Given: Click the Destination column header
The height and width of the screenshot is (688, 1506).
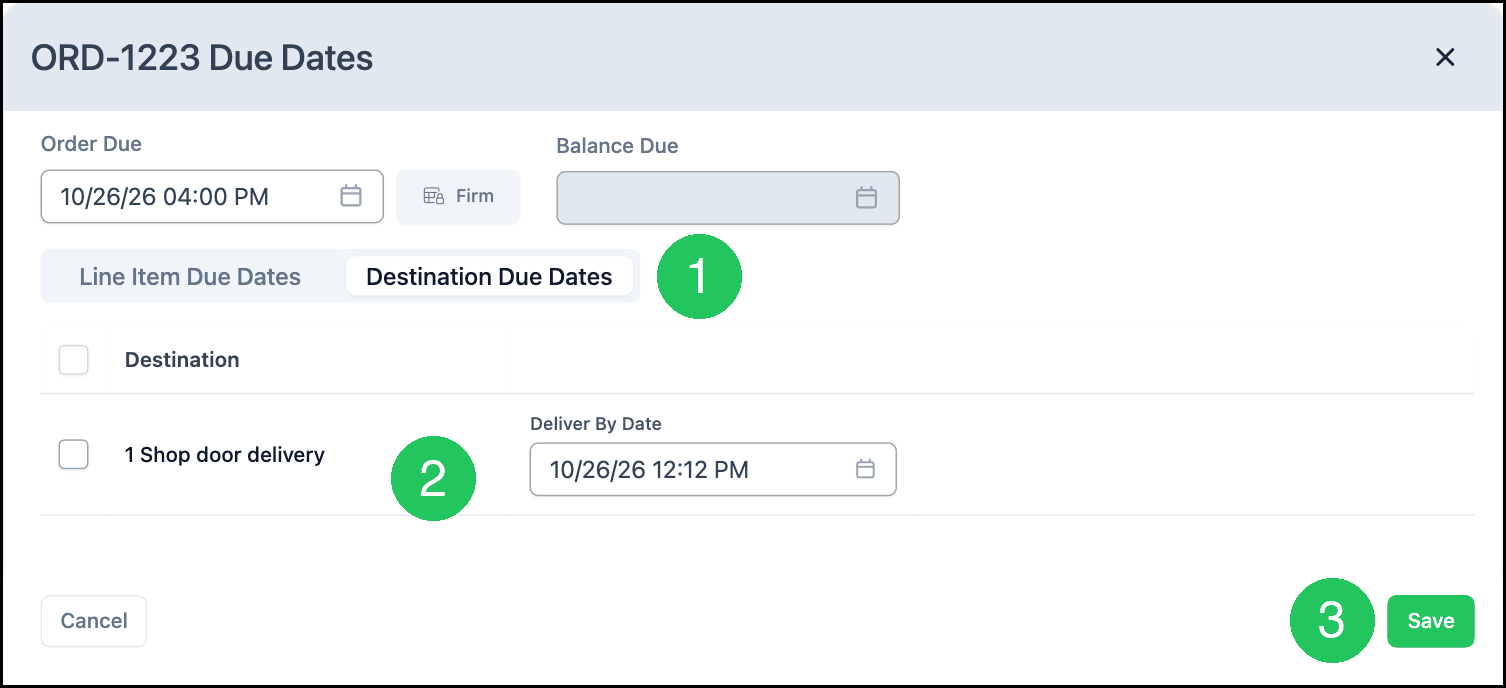Looking at the screenshot, I should coord(182,360).
